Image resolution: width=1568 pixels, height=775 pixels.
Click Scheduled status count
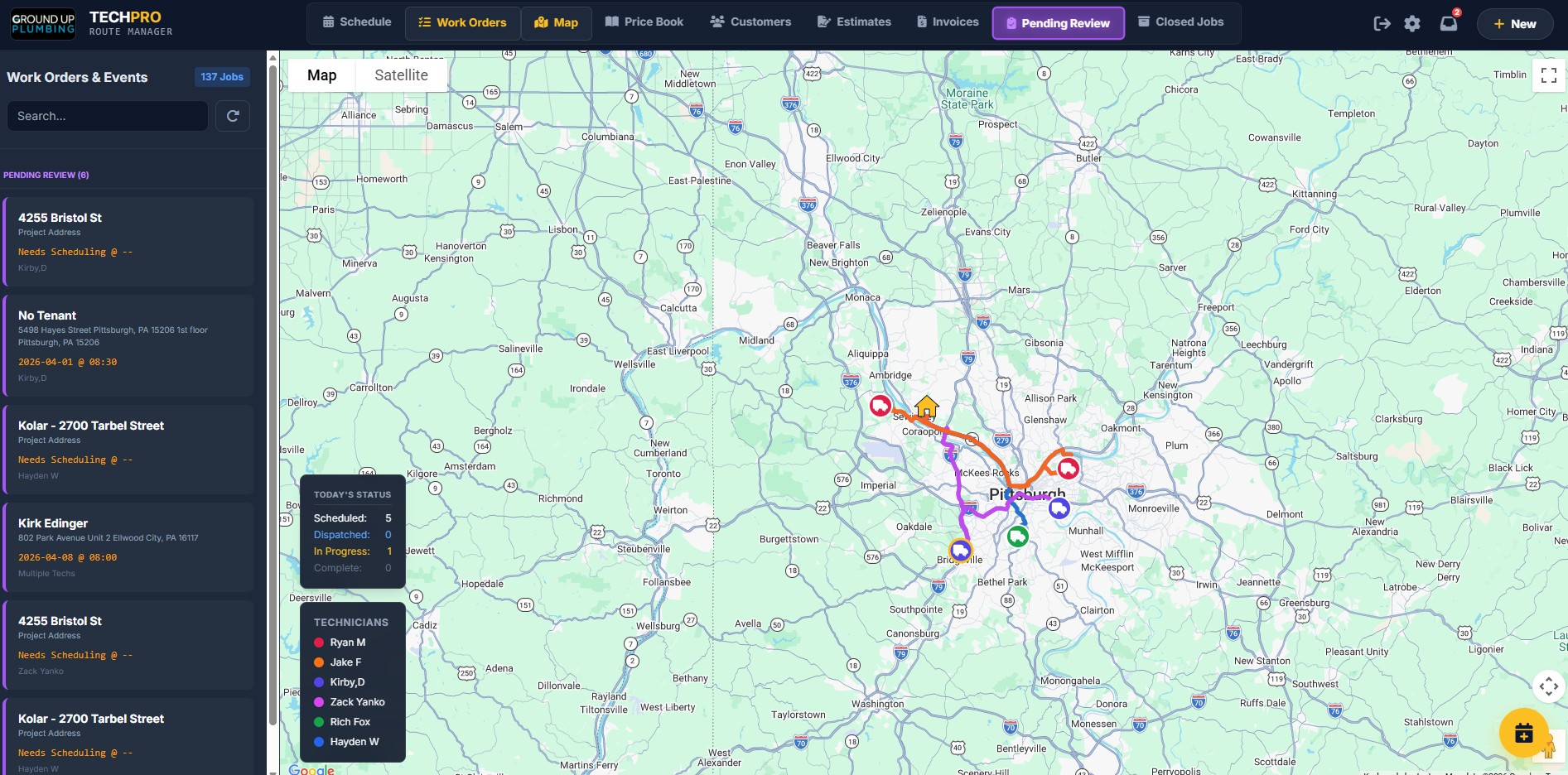(x=388, y=518)
